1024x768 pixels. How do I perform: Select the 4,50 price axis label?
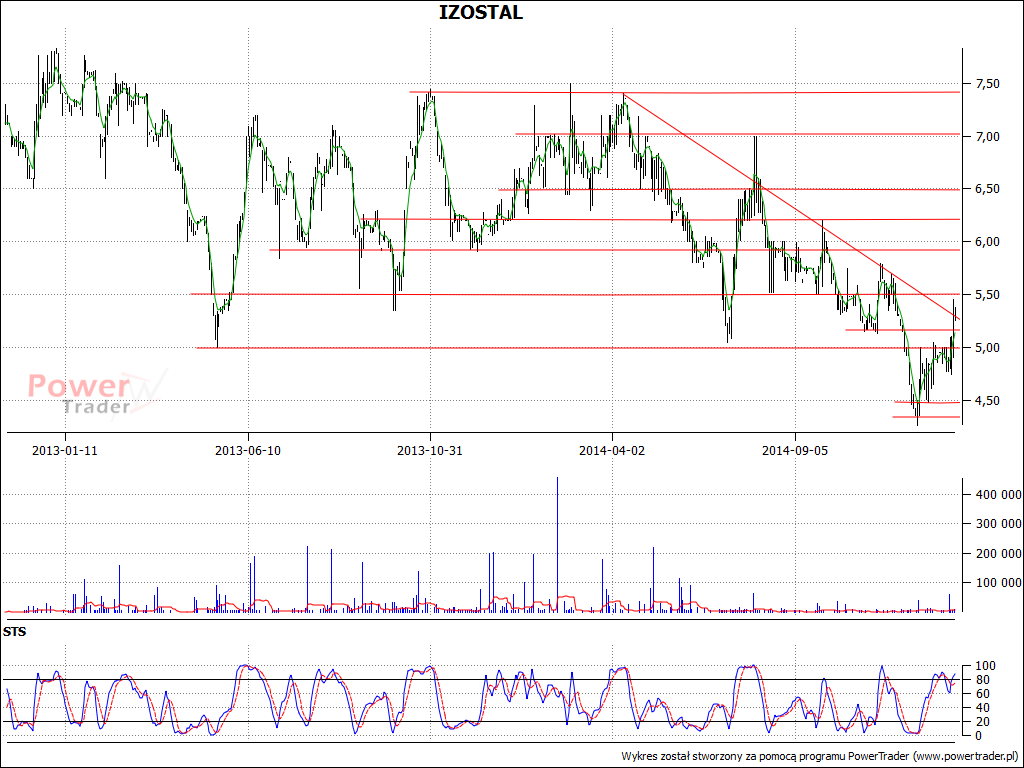(987, 400)
